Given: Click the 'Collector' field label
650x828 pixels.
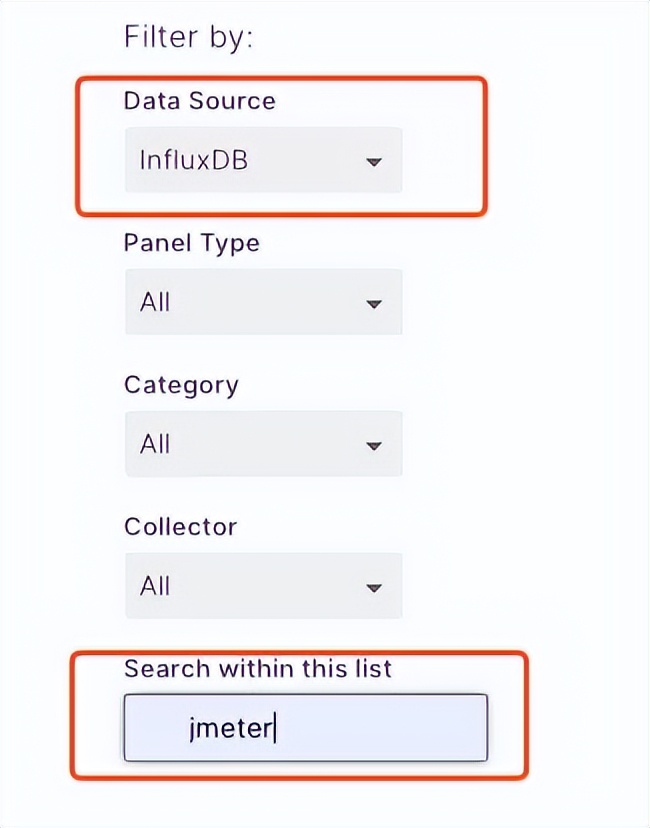Looking at the screenshot, I should (x=180, y=527).
